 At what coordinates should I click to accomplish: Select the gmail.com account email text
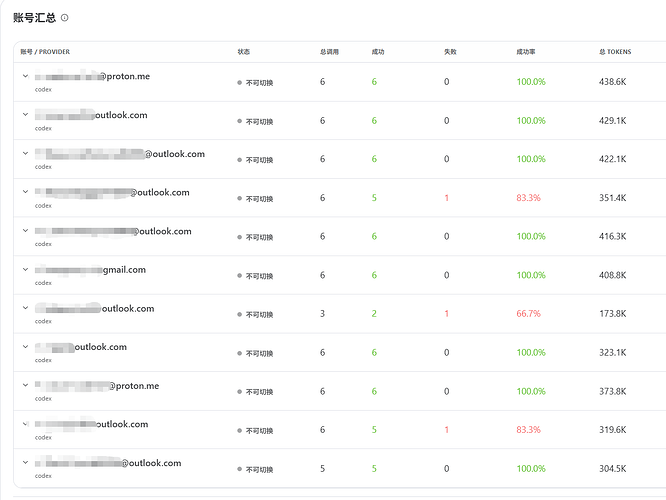point(90,270)
